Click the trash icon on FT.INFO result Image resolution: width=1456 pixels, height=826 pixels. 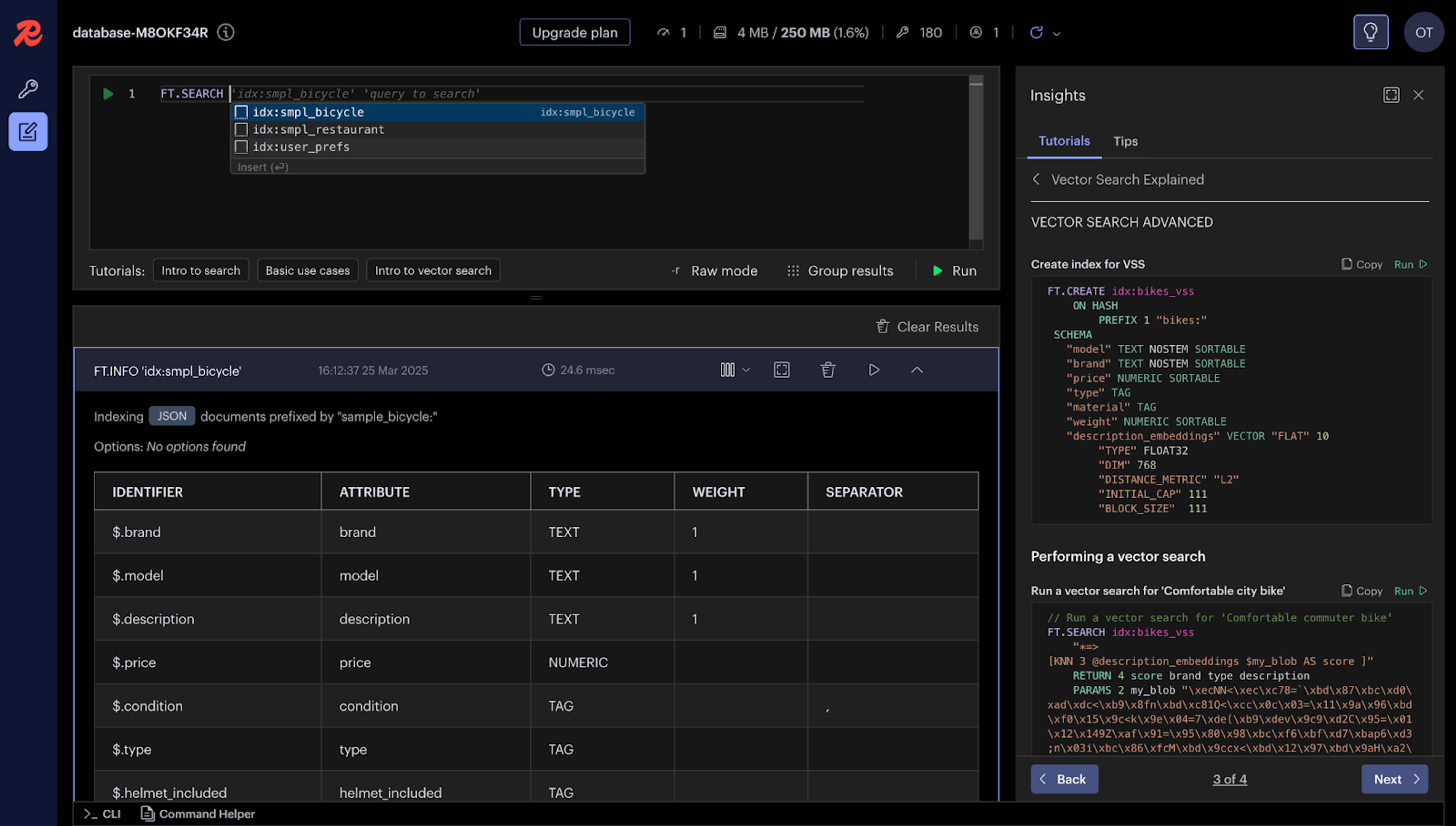pos(828,370)
